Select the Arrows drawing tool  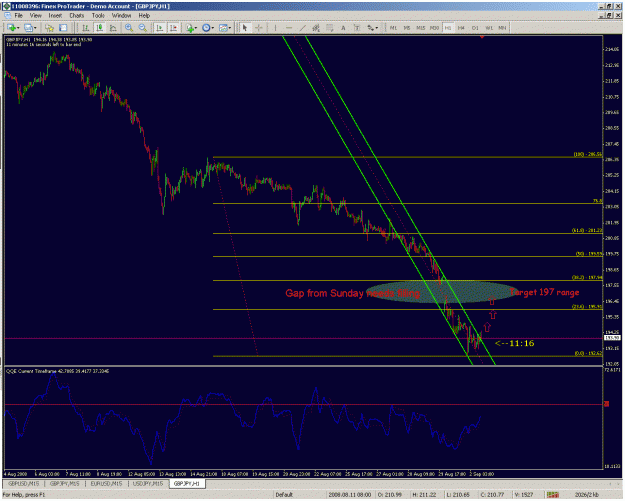370,28
